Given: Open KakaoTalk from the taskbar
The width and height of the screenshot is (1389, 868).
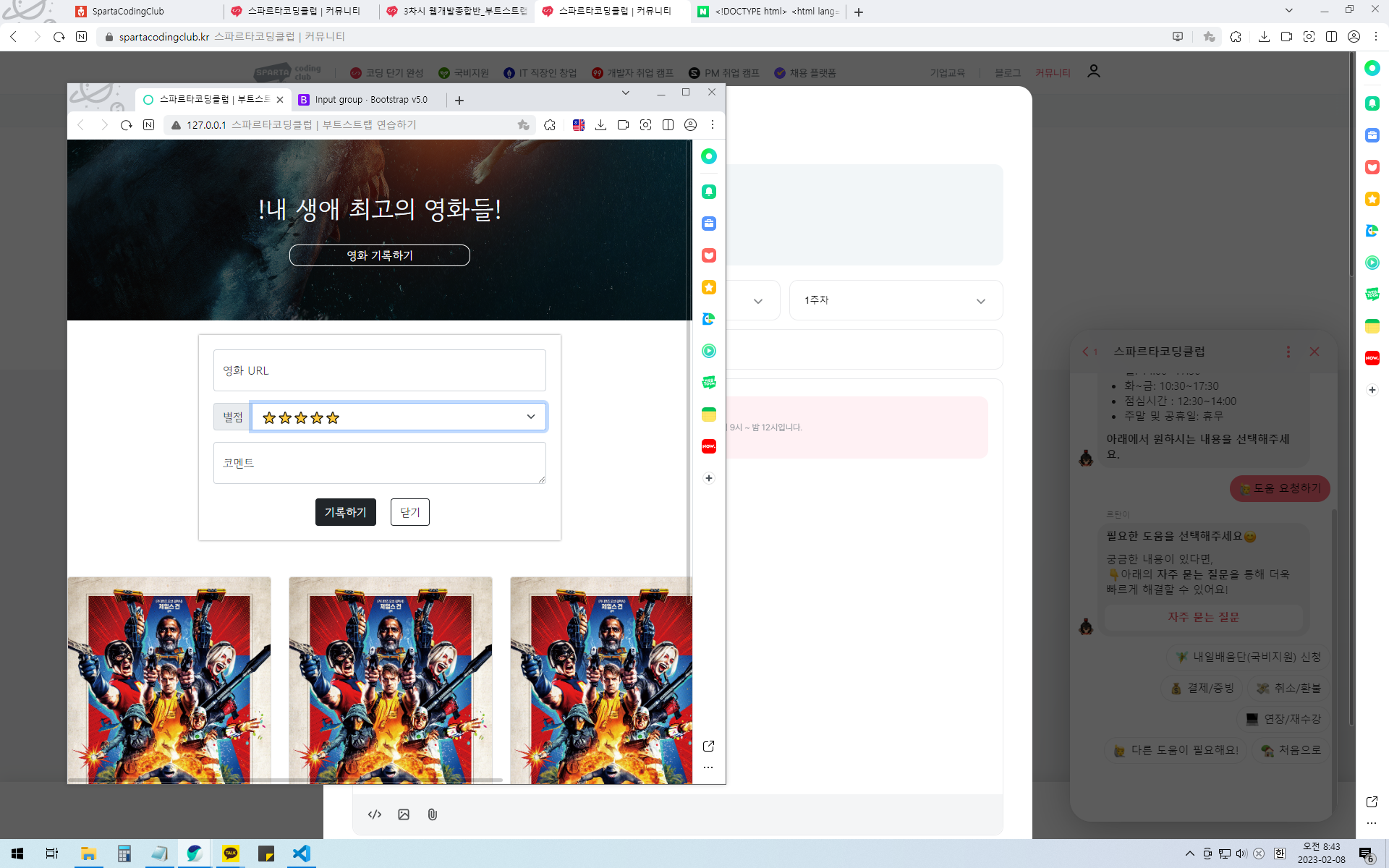Looking at the screenshot, I should point(231,854).
